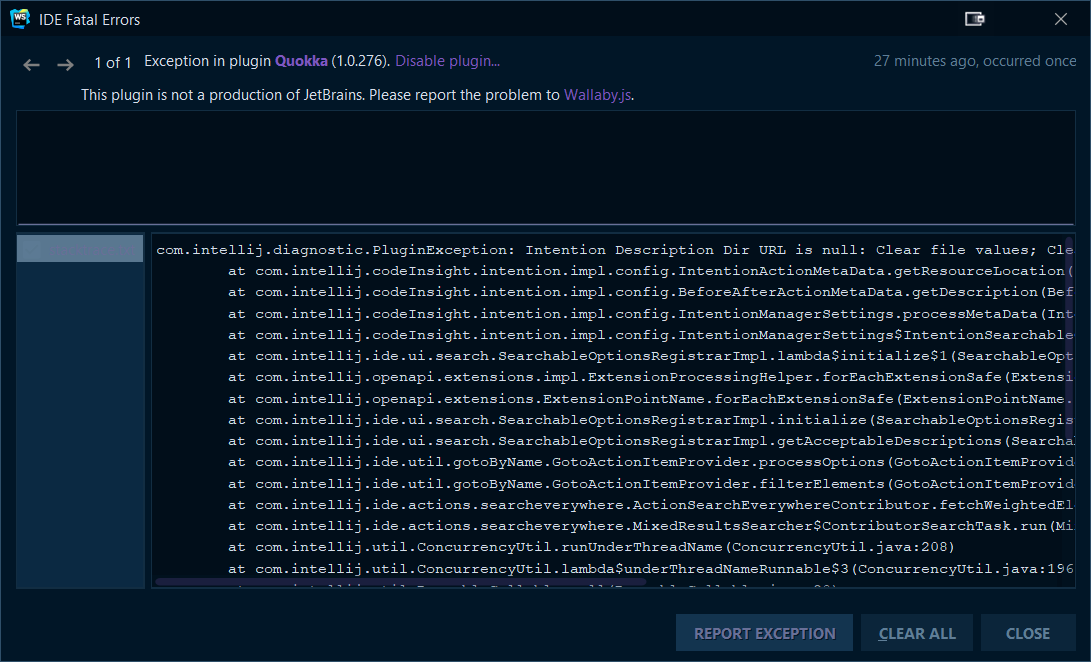Click the ActionSearchEverywhereContributor stack line
The width and height of the screenshot is (1091, 662).
click(651, 505)
